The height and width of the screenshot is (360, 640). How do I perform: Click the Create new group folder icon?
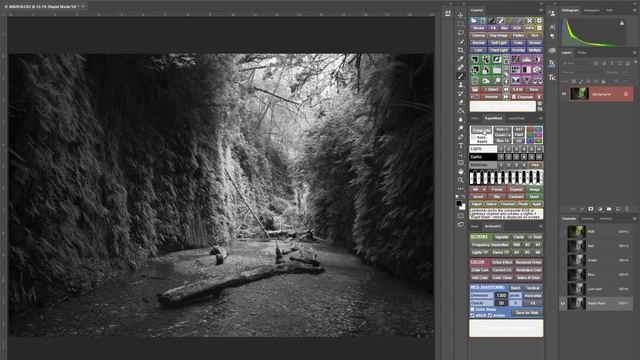tap(609, 209)
